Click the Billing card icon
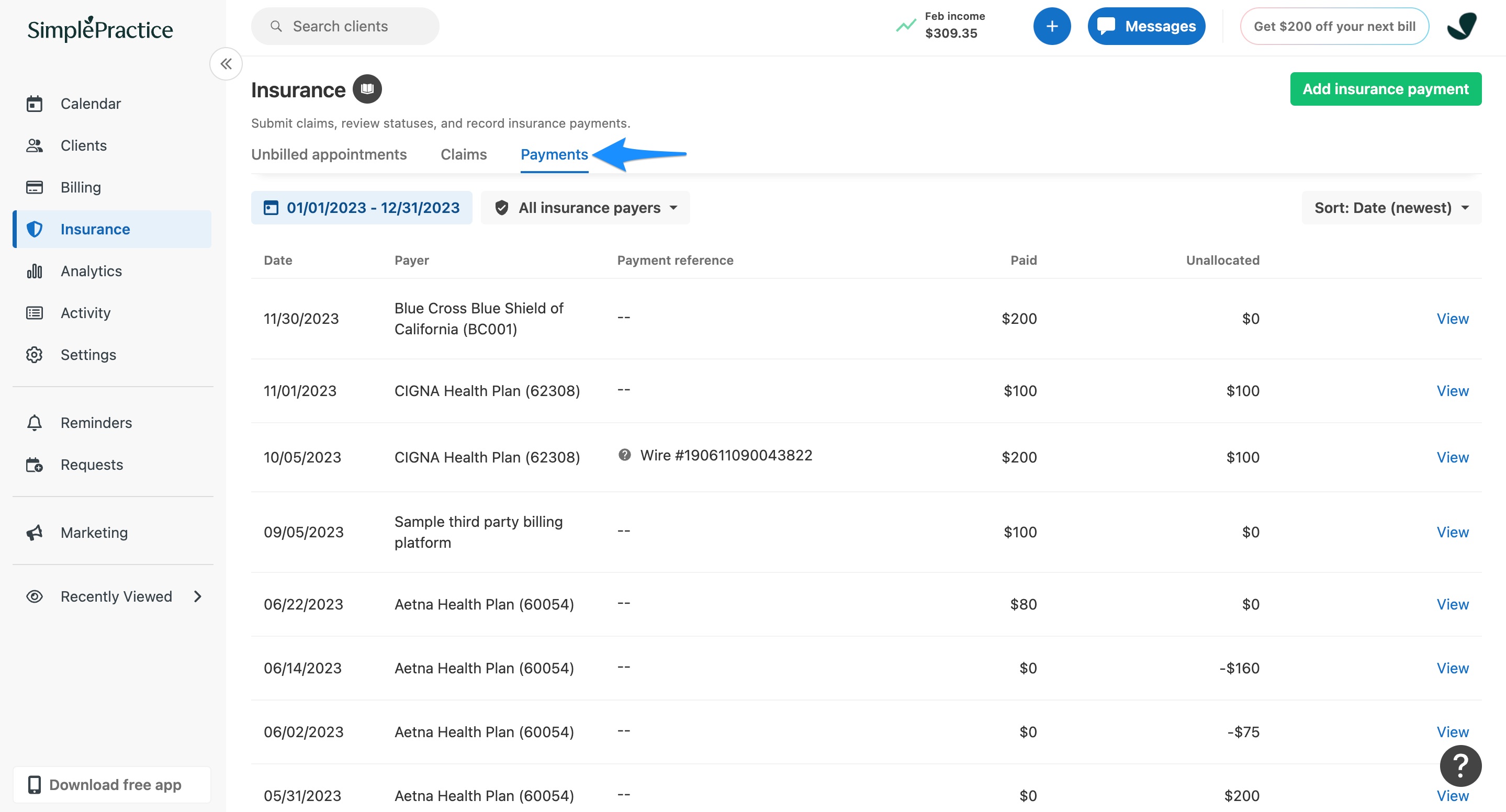The image size is (1506, 812). [35, 188]
